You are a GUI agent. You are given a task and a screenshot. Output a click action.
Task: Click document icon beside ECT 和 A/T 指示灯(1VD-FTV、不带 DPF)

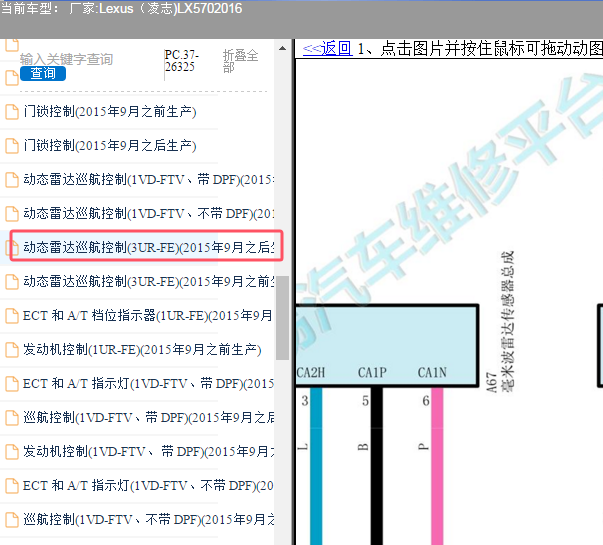point(12,485)
